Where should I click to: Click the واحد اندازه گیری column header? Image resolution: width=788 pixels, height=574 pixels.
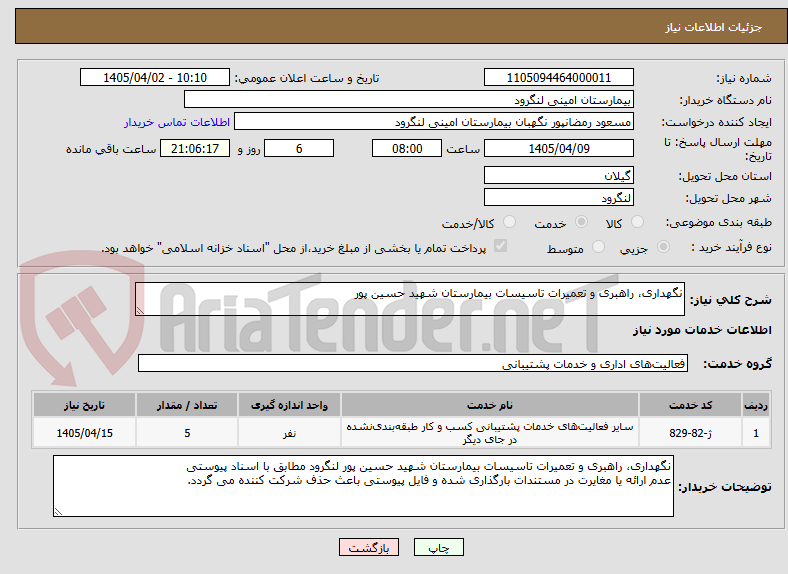pos(289,405)
